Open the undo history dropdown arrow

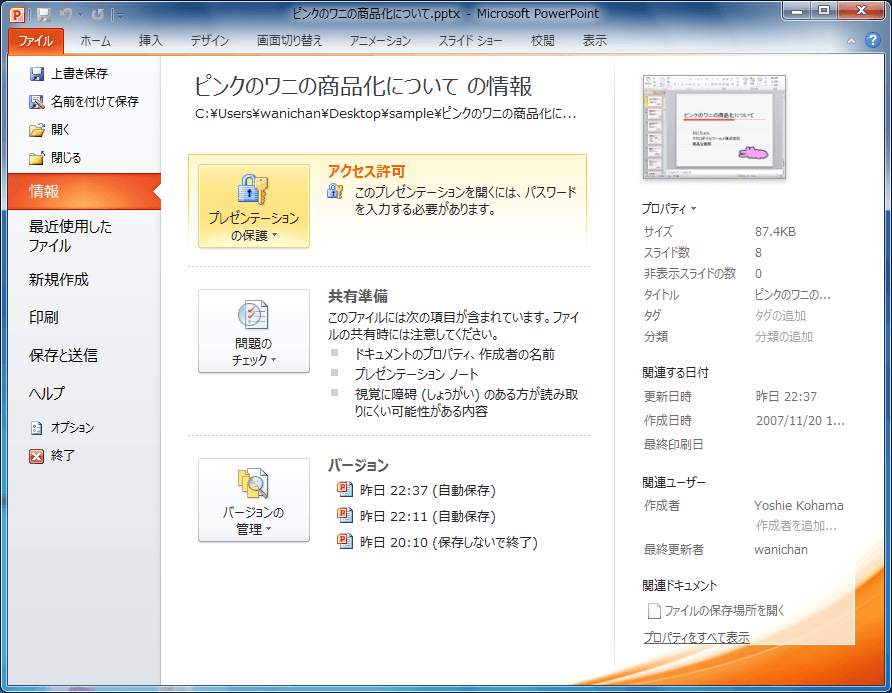coord(81,15)
